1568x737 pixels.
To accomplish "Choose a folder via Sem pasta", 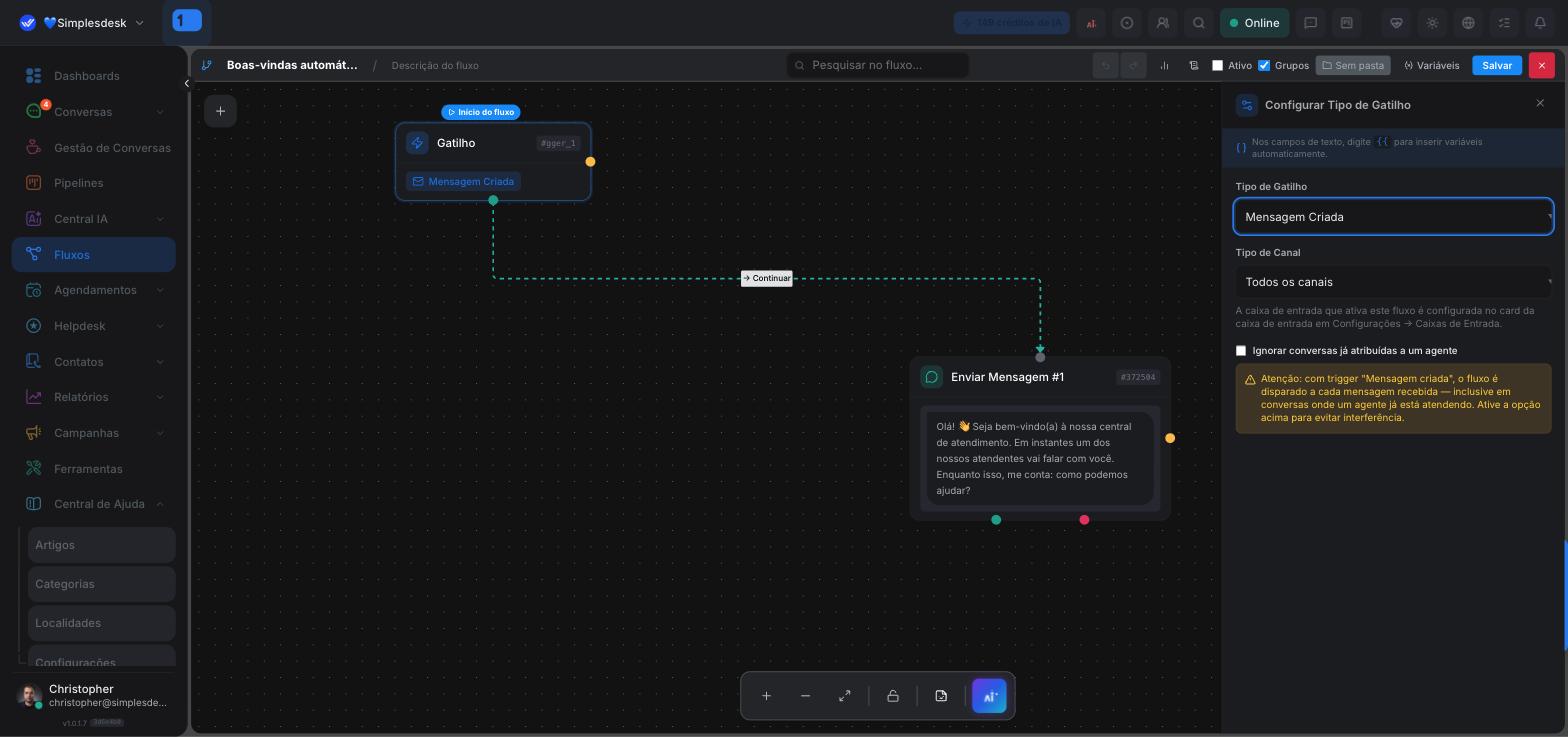I will click(1353, 65).
